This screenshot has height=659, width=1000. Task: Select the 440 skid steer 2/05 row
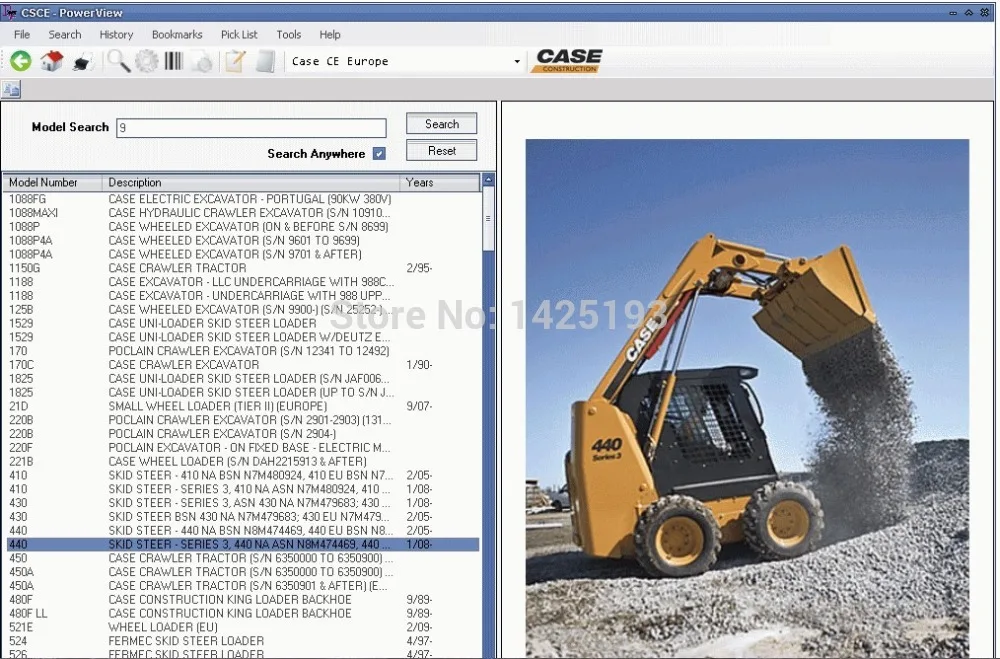(242, 531)
